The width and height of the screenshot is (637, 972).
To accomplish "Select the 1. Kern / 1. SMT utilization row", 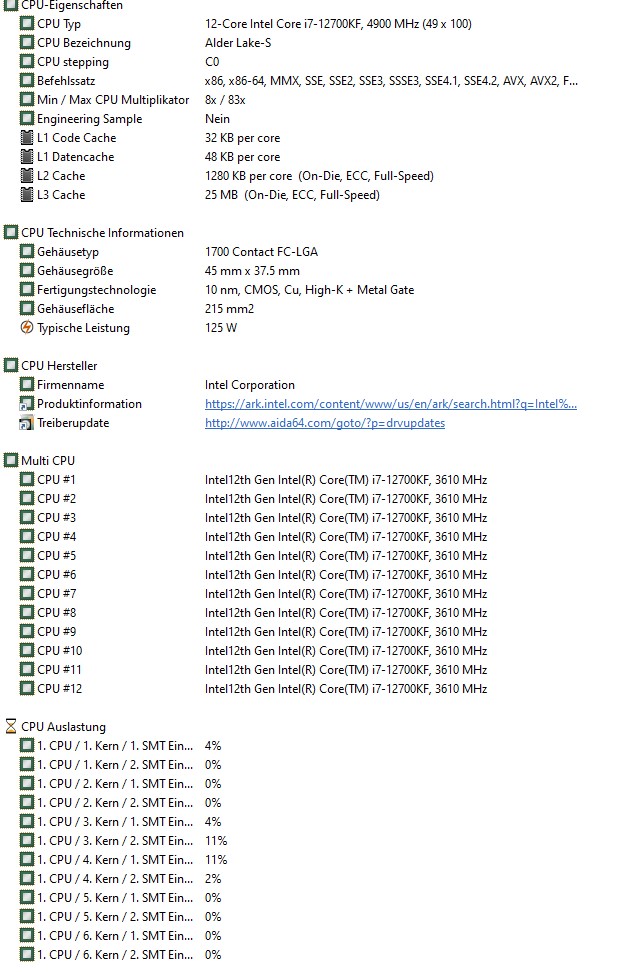I will click(x=121, y=746).
